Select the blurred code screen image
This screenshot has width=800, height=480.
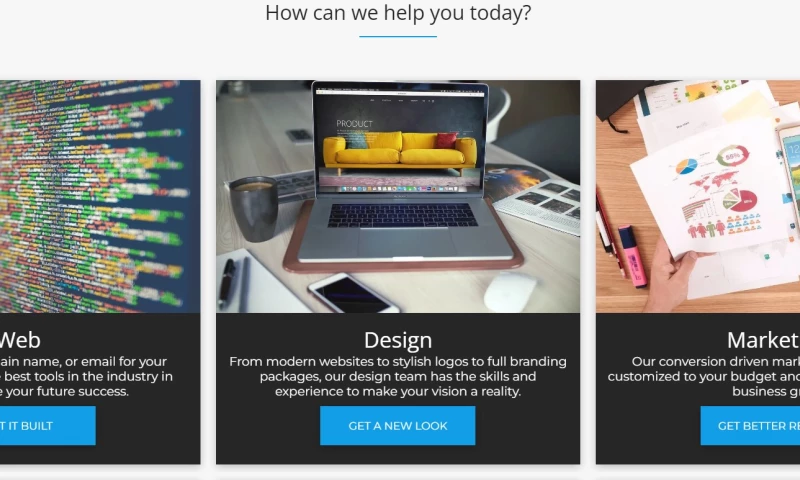(100, 196)
